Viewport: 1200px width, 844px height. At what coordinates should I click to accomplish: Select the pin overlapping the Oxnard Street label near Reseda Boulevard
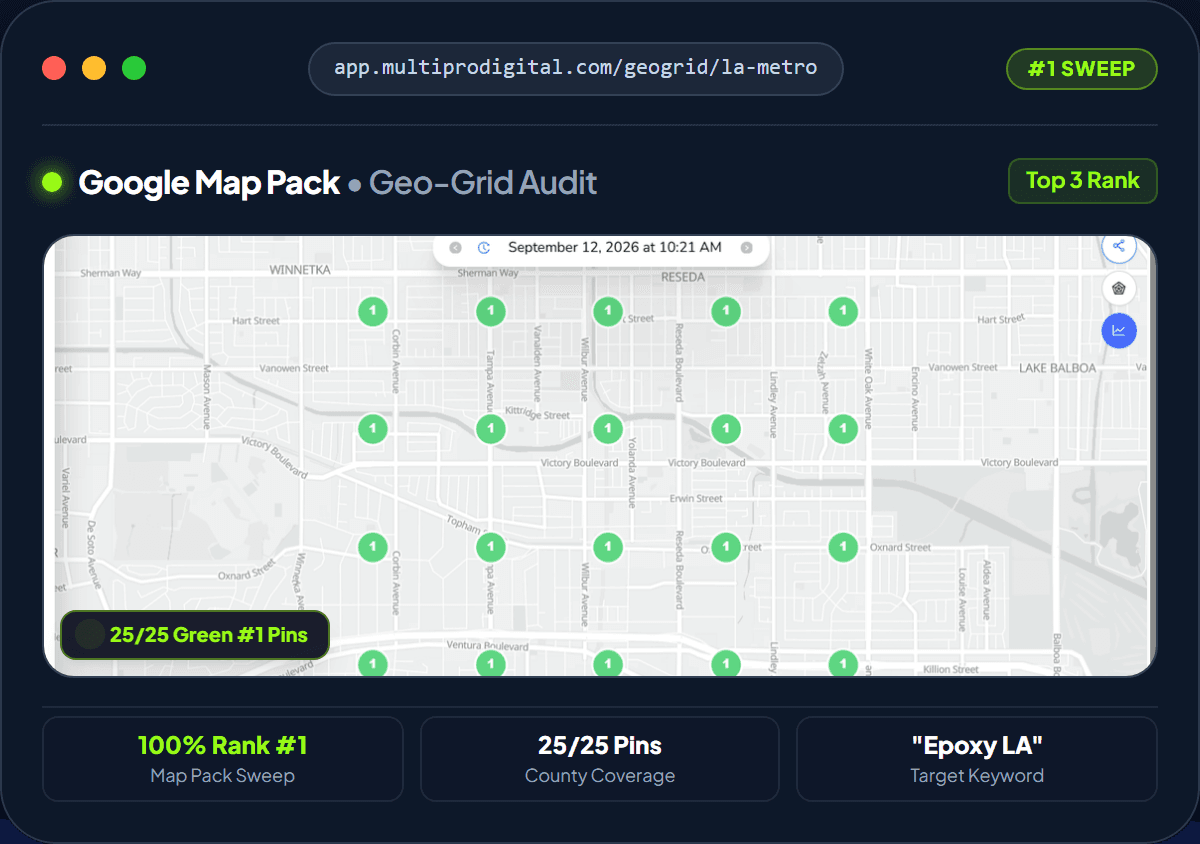point(725,546)
